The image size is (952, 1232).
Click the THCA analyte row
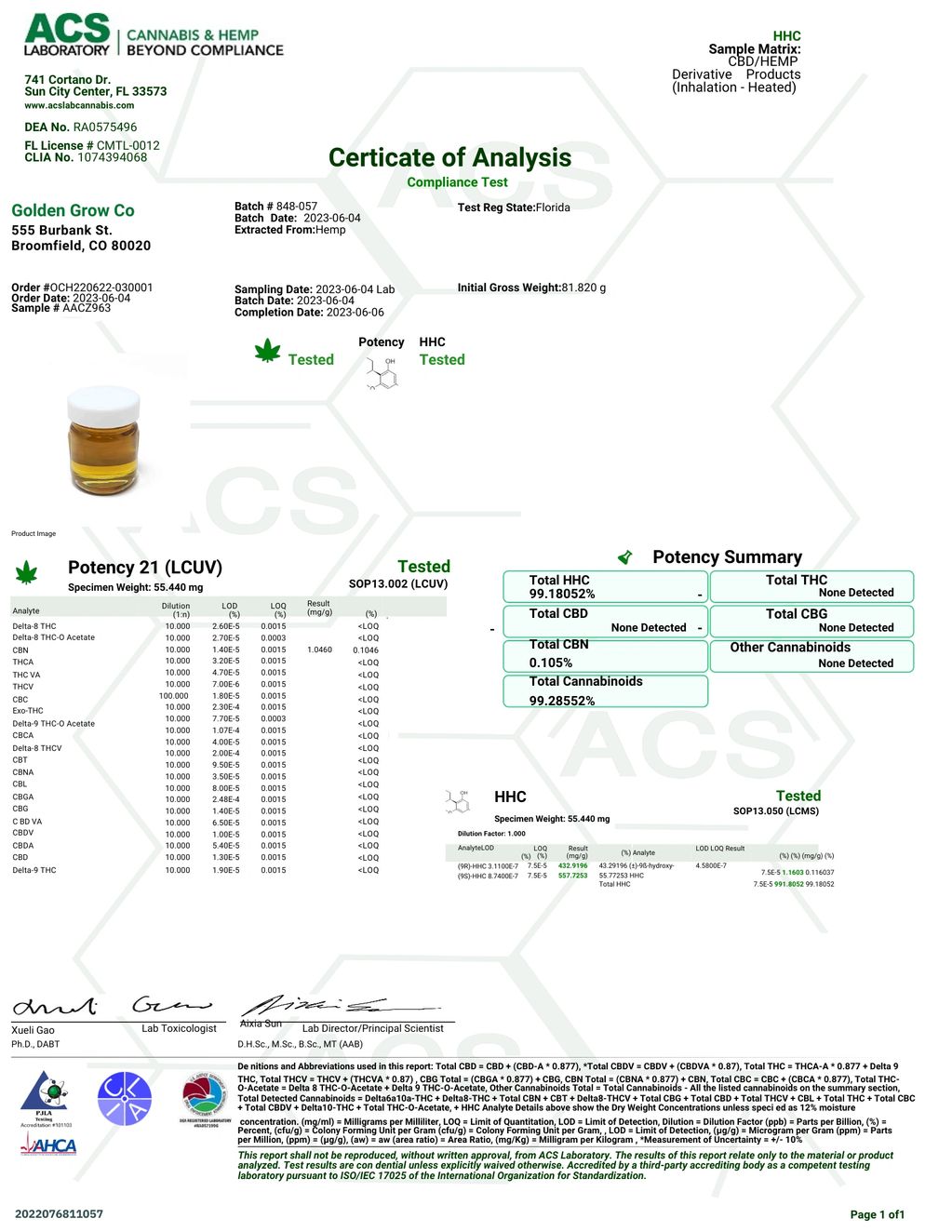click(x=195, y=662)
